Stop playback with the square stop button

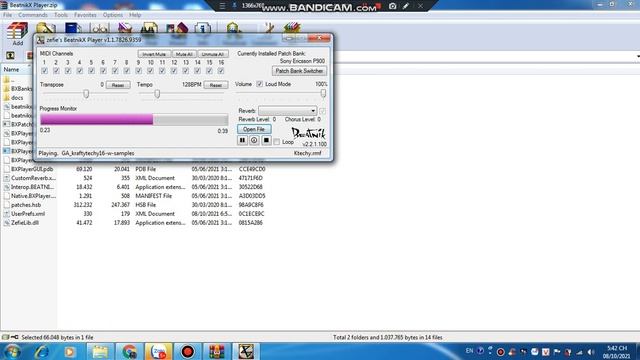[266, 140]
